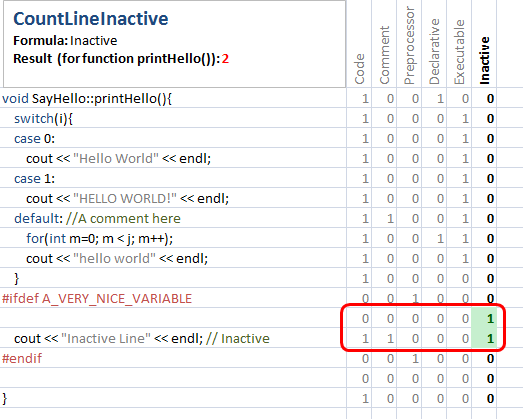Click the 'default: //A comment here' line
523x420 pixels.
[97, 219]
